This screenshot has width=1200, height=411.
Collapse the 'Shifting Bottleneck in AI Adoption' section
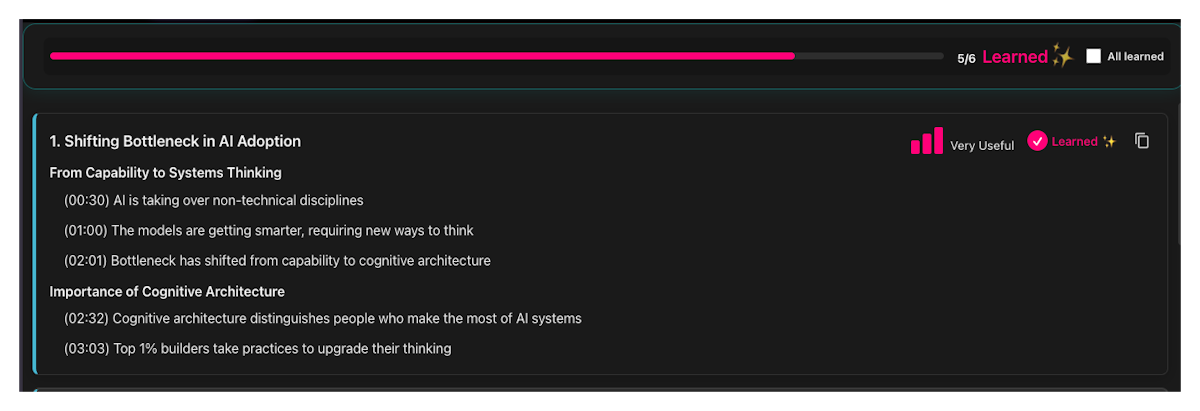[175, 141]
